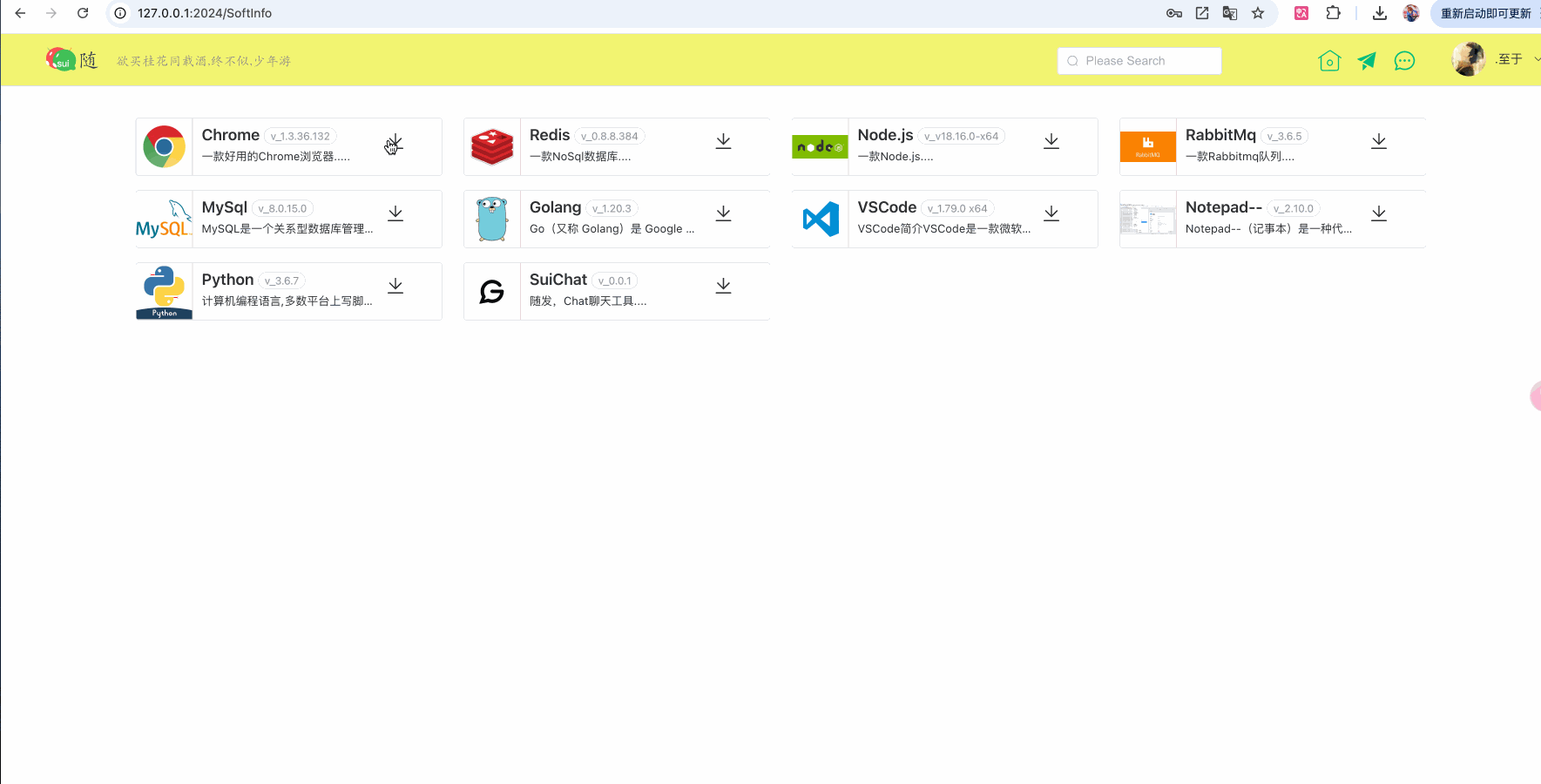1541x784 pixels.
Task: Open the Redis logo thumbnail
Action: coord(492,146)
